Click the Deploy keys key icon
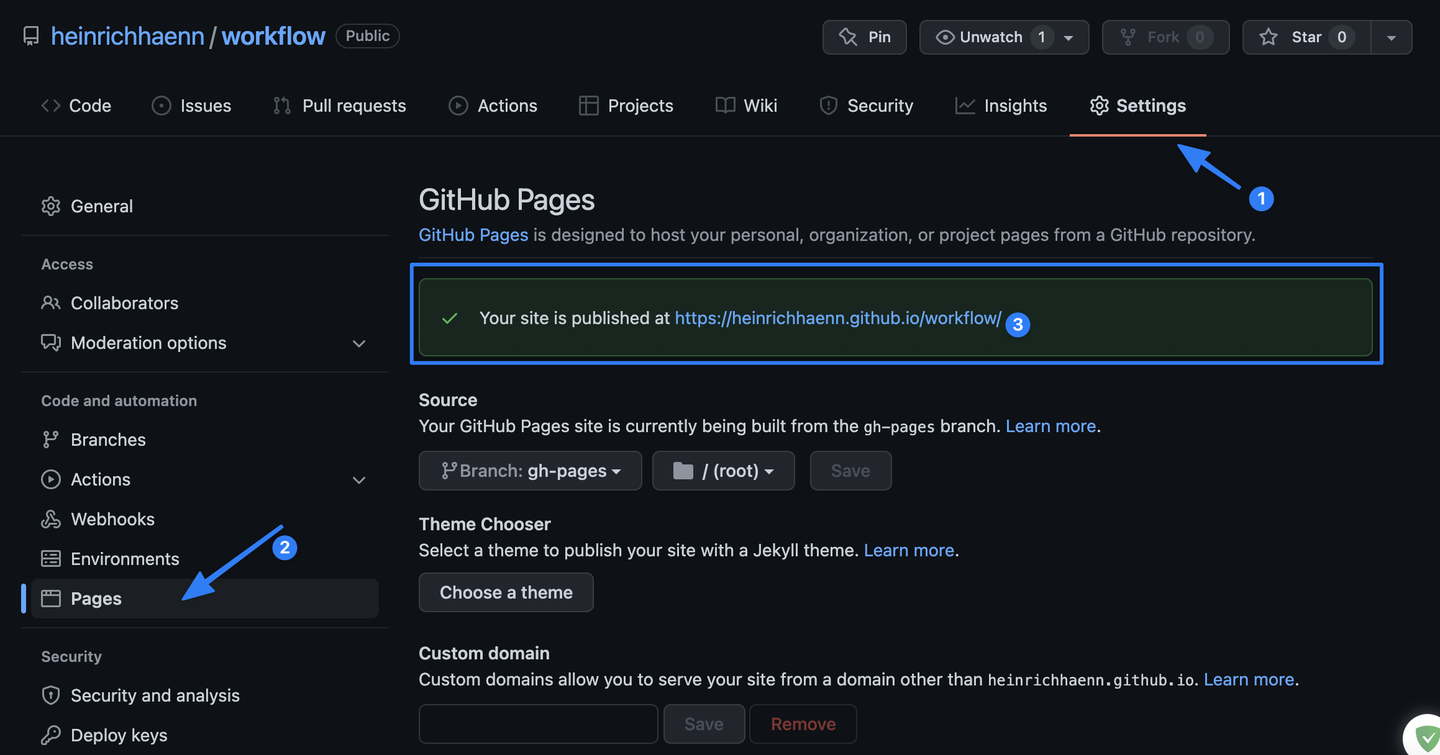Image resolution: width=1440 pixels, height=755 pixels. coord(51,735)
